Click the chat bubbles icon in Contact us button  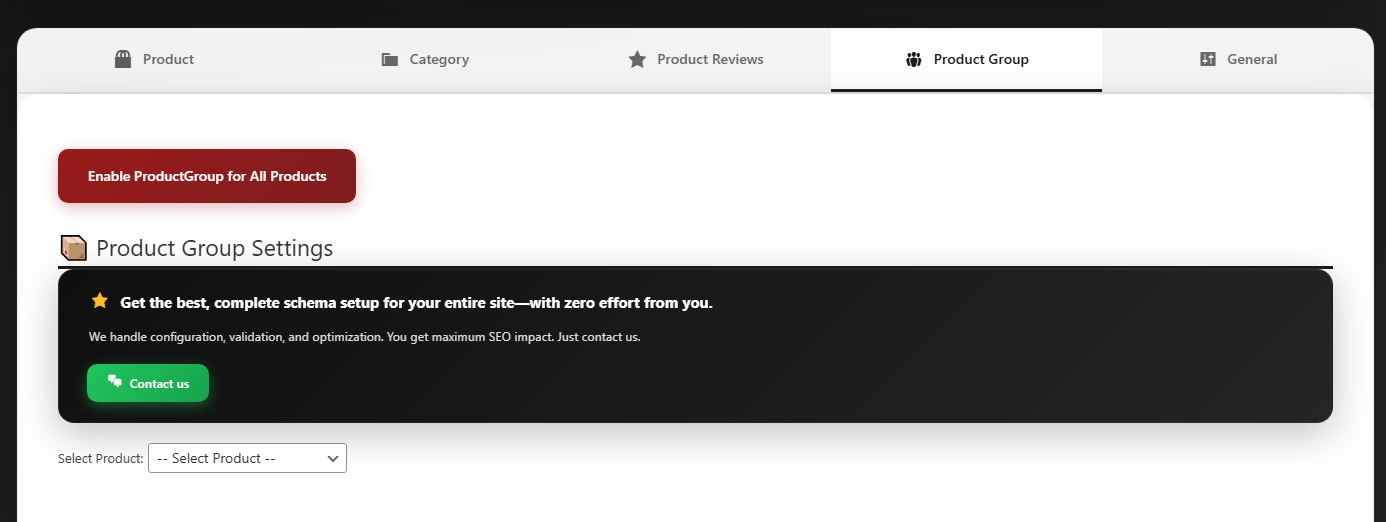pos(115,382)
